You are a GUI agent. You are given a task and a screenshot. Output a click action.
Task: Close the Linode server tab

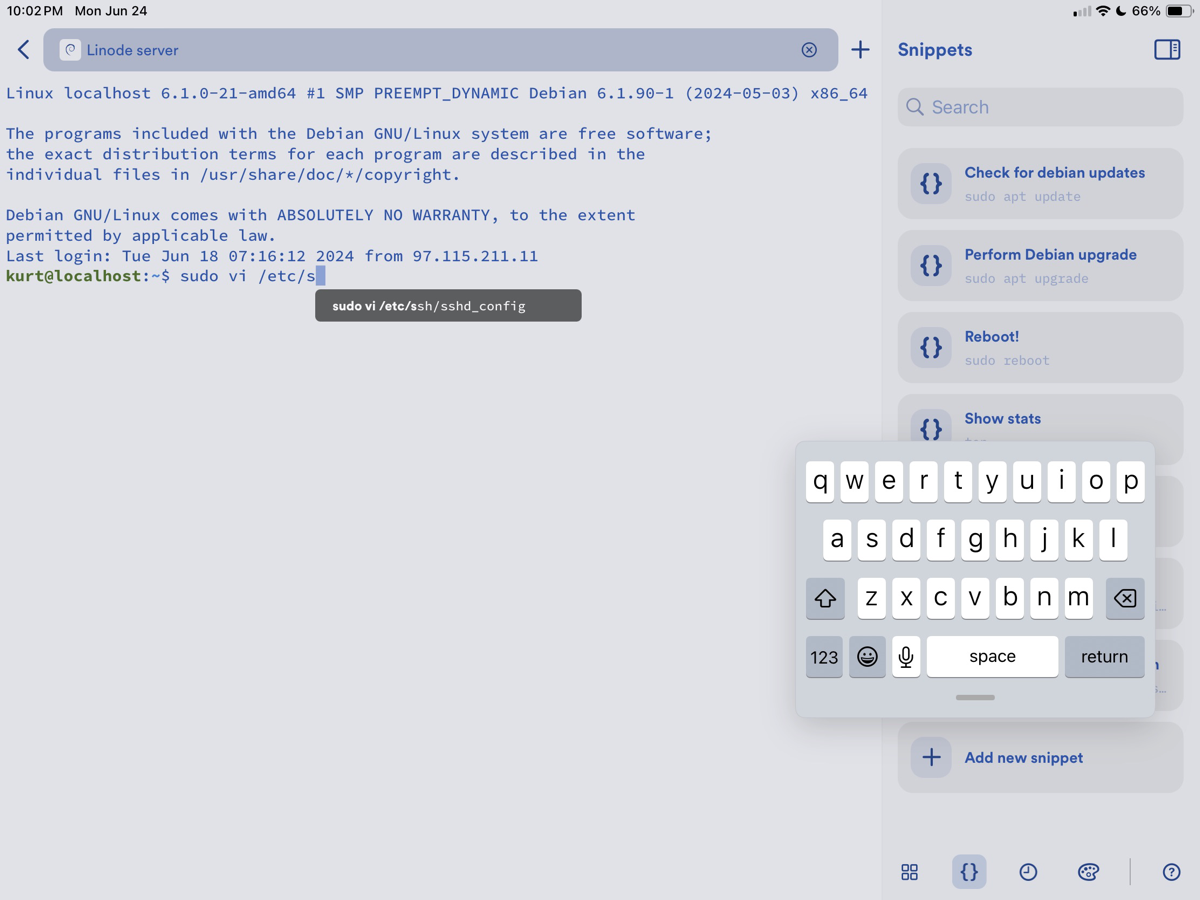click(x=809, y=50)
